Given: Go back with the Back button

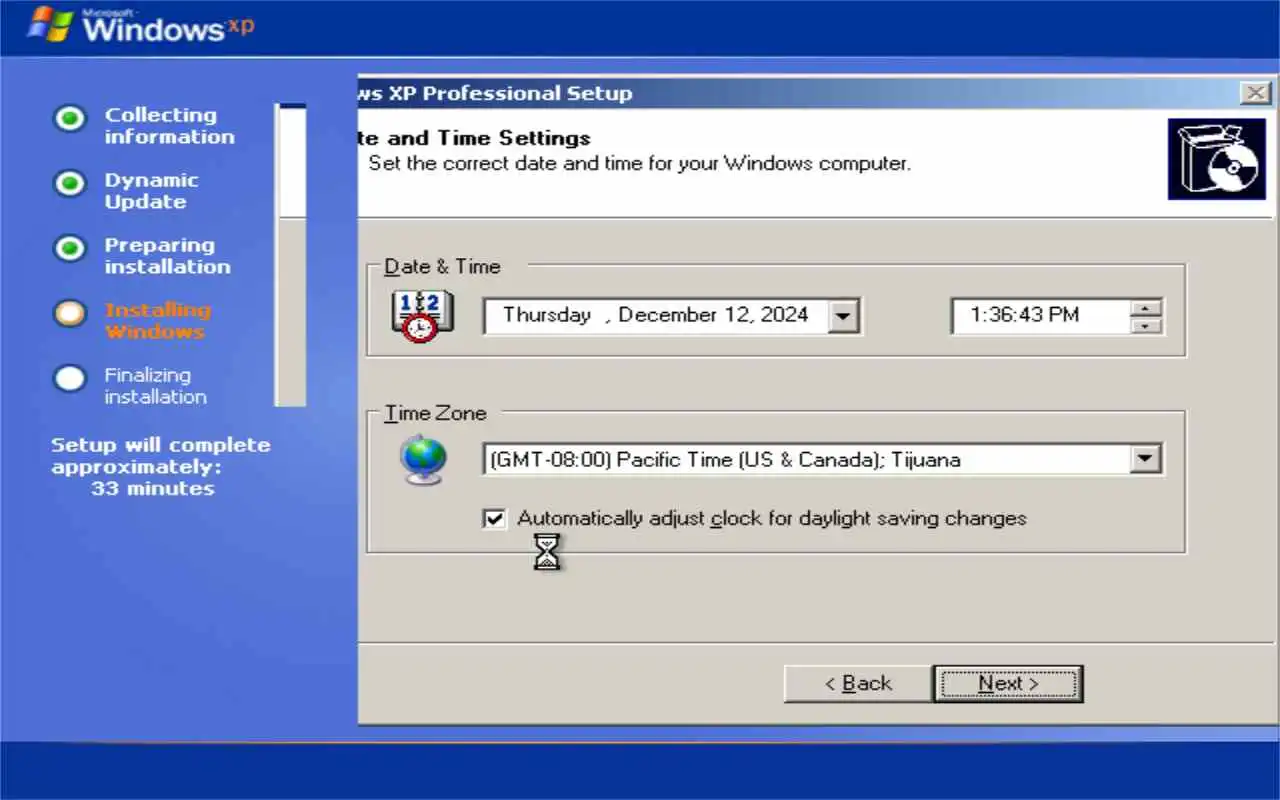Looking at the screenshot, I should tap(858, 684).
